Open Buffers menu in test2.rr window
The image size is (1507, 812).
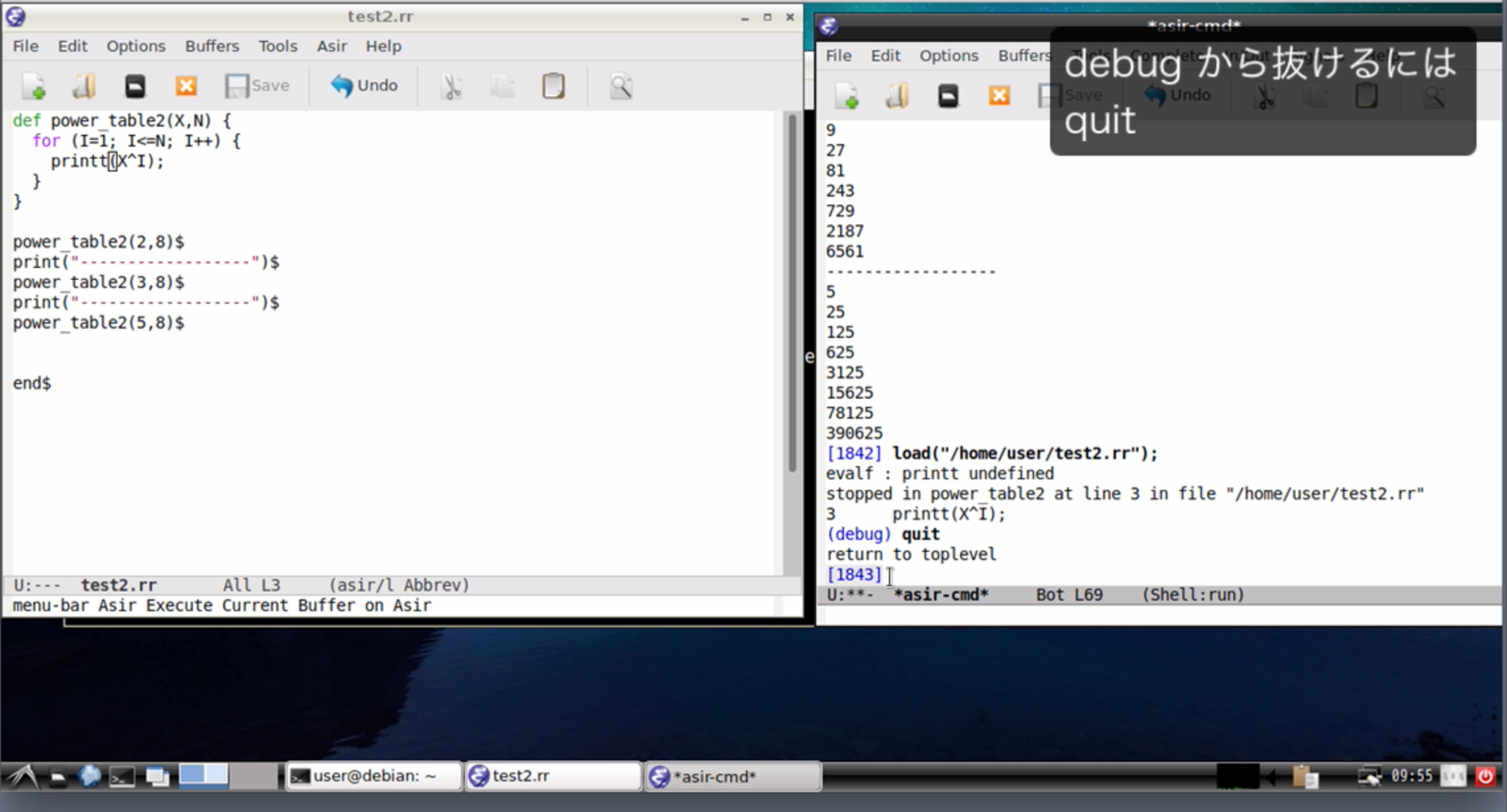[212, 46]
